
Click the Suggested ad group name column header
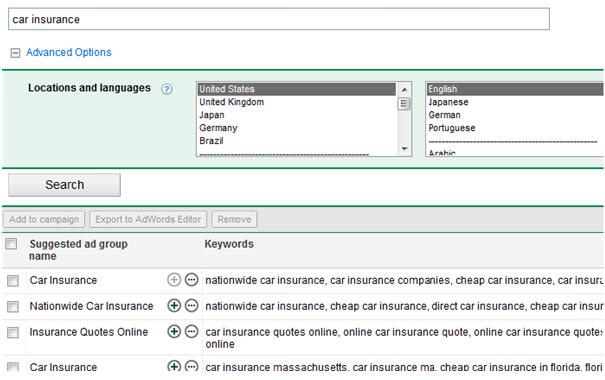(x=78, y=250)
